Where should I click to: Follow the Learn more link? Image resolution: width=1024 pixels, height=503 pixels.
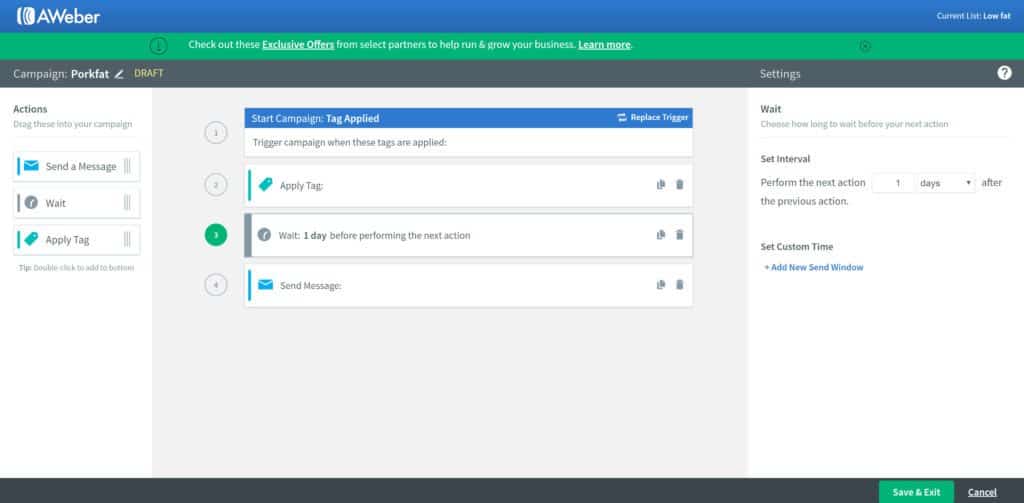[604, 44]
